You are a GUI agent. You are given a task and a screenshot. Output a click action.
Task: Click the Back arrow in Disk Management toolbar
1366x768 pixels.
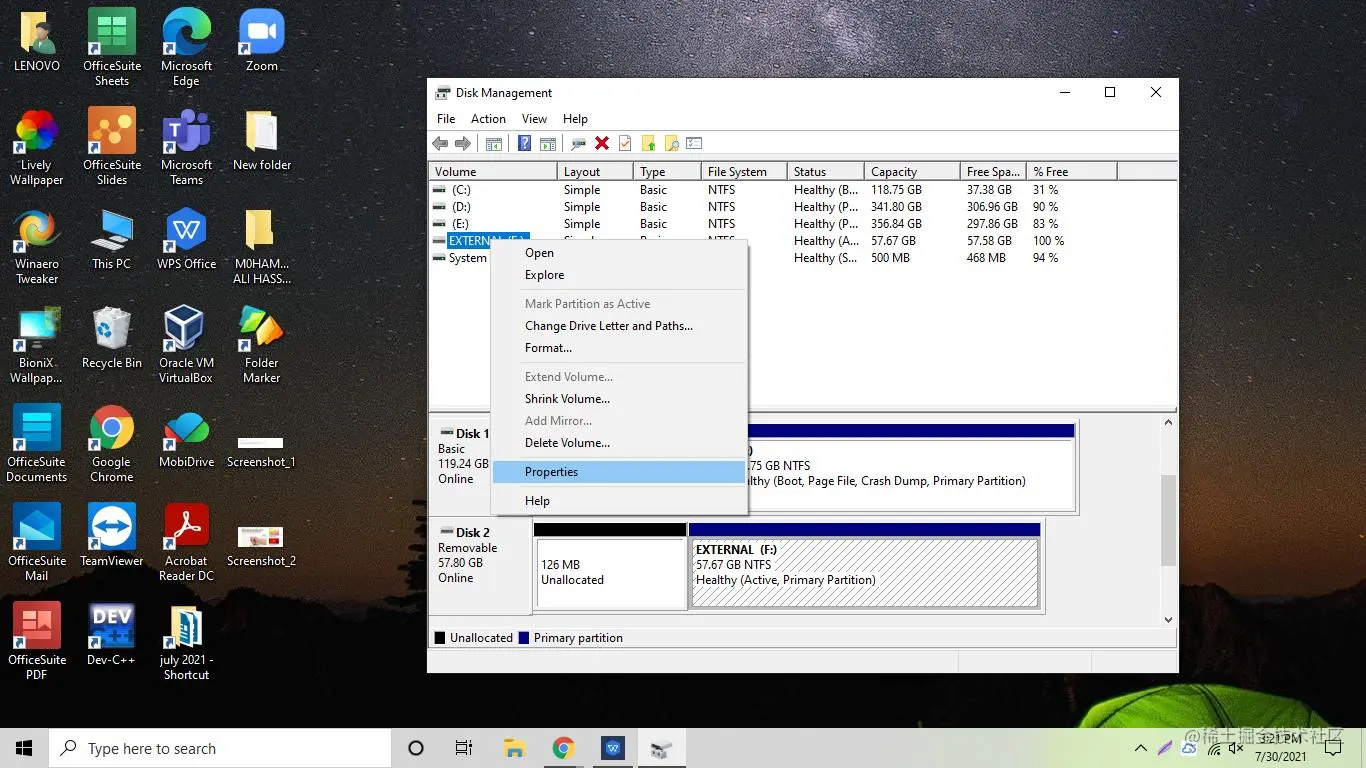pos(440,143)
